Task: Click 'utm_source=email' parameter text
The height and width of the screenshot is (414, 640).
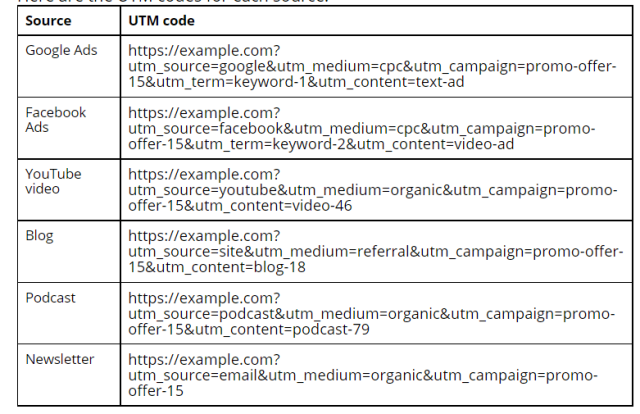Action: 193,376
